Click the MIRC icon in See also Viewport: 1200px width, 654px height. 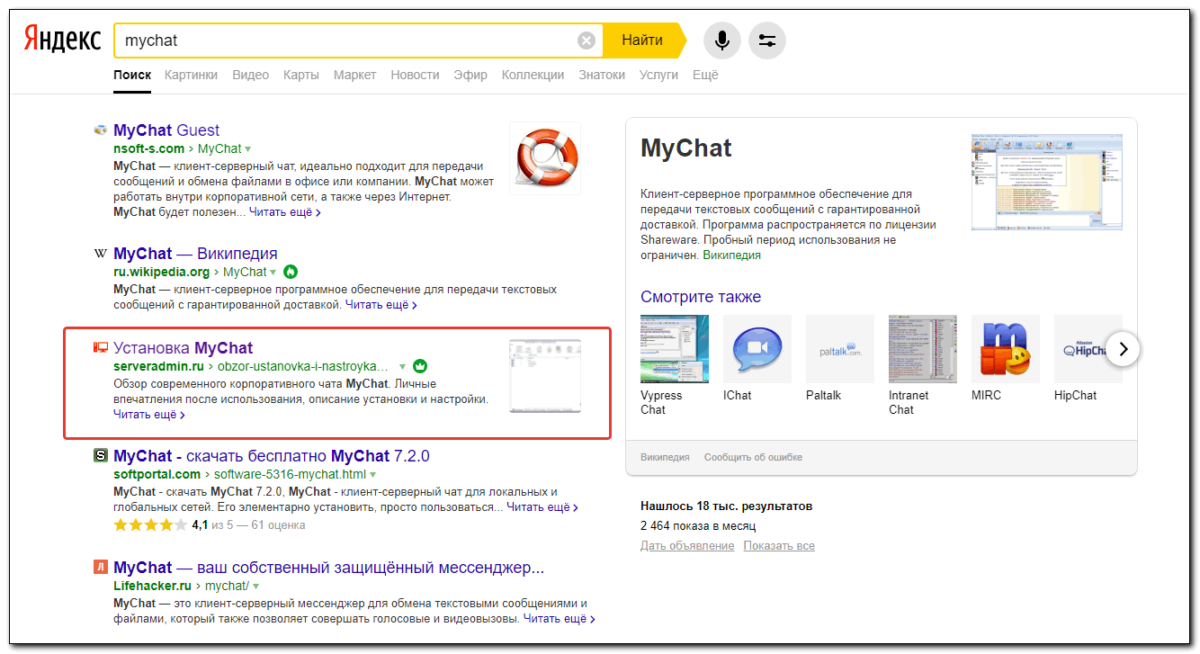tap(1005, 349)
